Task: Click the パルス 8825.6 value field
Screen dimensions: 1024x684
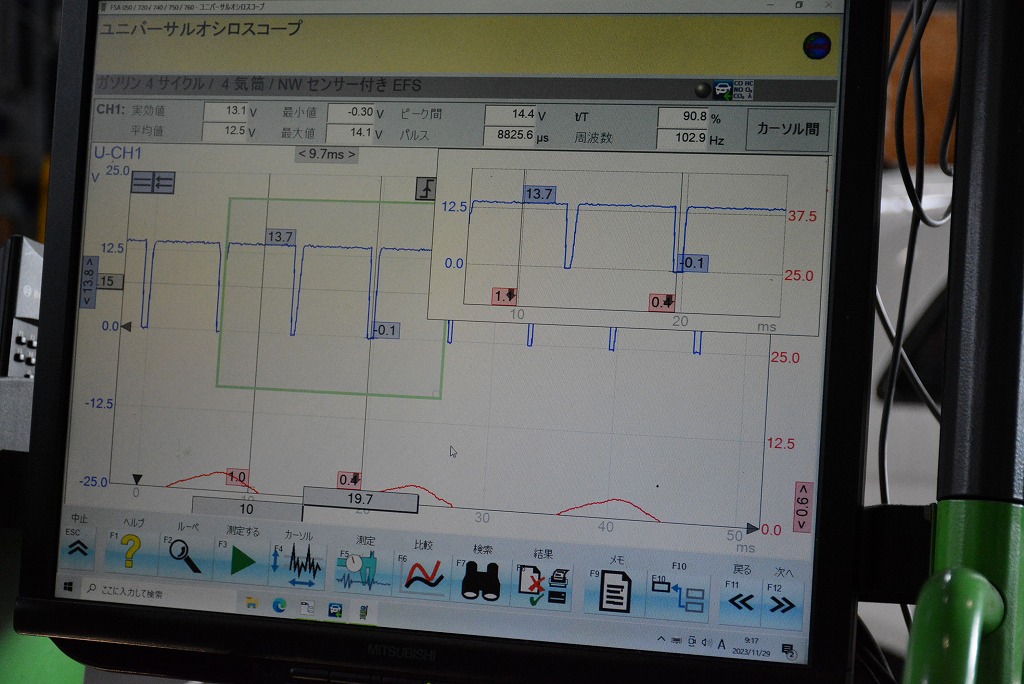Action: pos(510,135)
